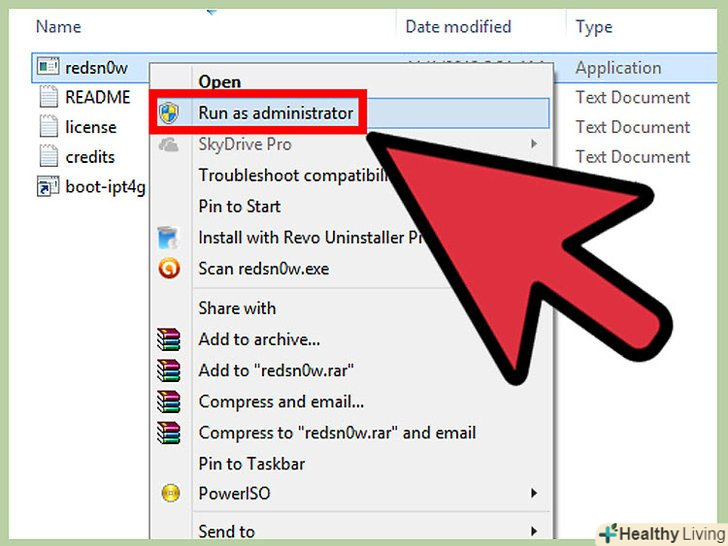
Task: Click the boot-ipt4g shortcut icon
Action: (48, 187)
